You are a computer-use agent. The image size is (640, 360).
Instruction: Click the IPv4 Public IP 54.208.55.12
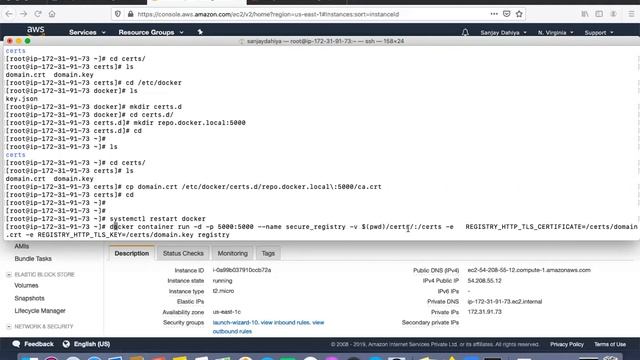[x=484, y=281]
